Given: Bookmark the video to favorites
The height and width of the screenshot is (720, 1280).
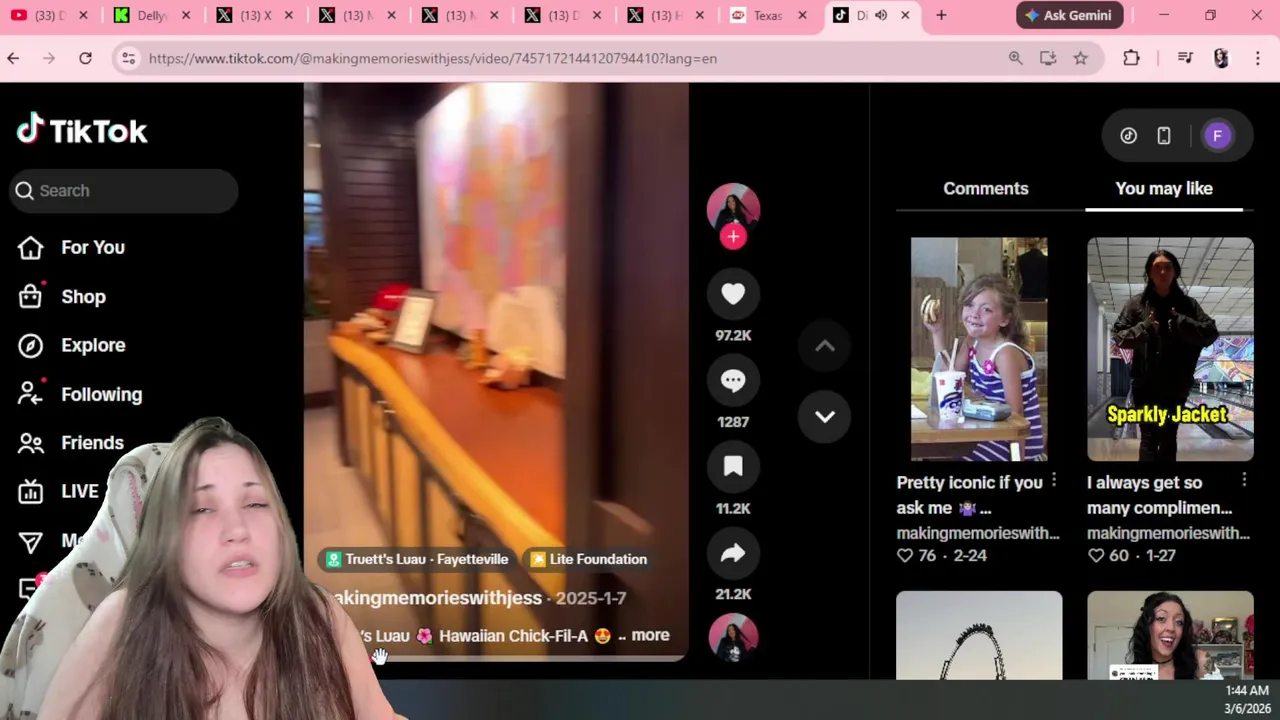Looking at the screenshot, I should [x=733, y=467].
